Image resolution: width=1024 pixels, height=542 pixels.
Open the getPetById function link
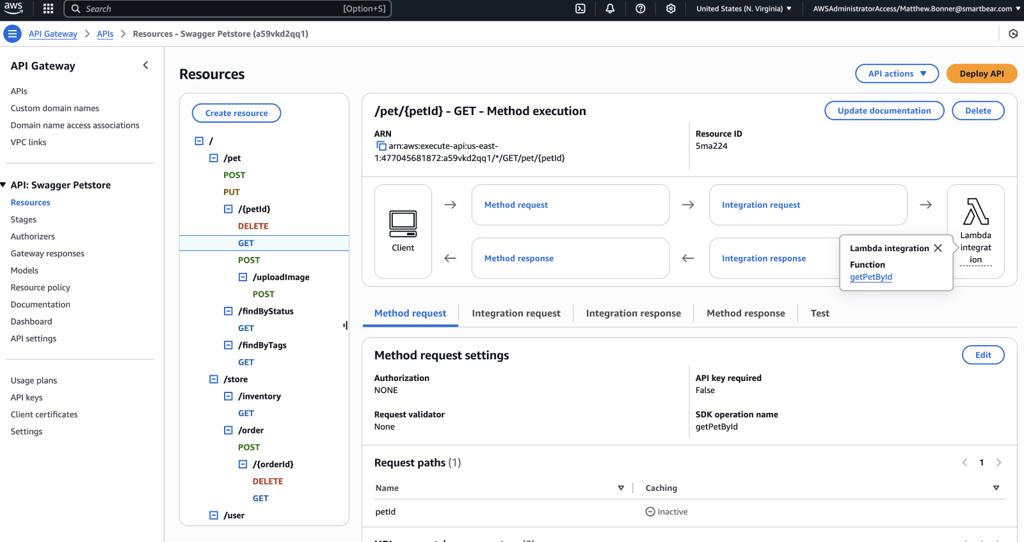(871, 277)
